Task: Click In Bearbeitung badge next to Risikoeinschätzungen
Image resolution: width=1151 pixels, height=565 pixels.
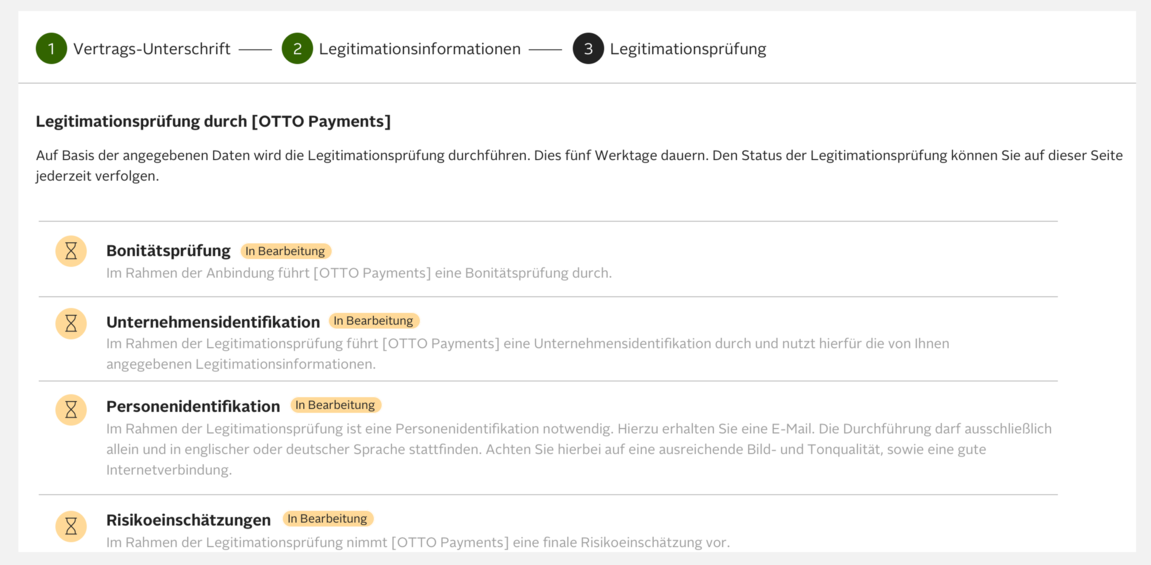Action: pyautogui.click(x=327, y=519)
